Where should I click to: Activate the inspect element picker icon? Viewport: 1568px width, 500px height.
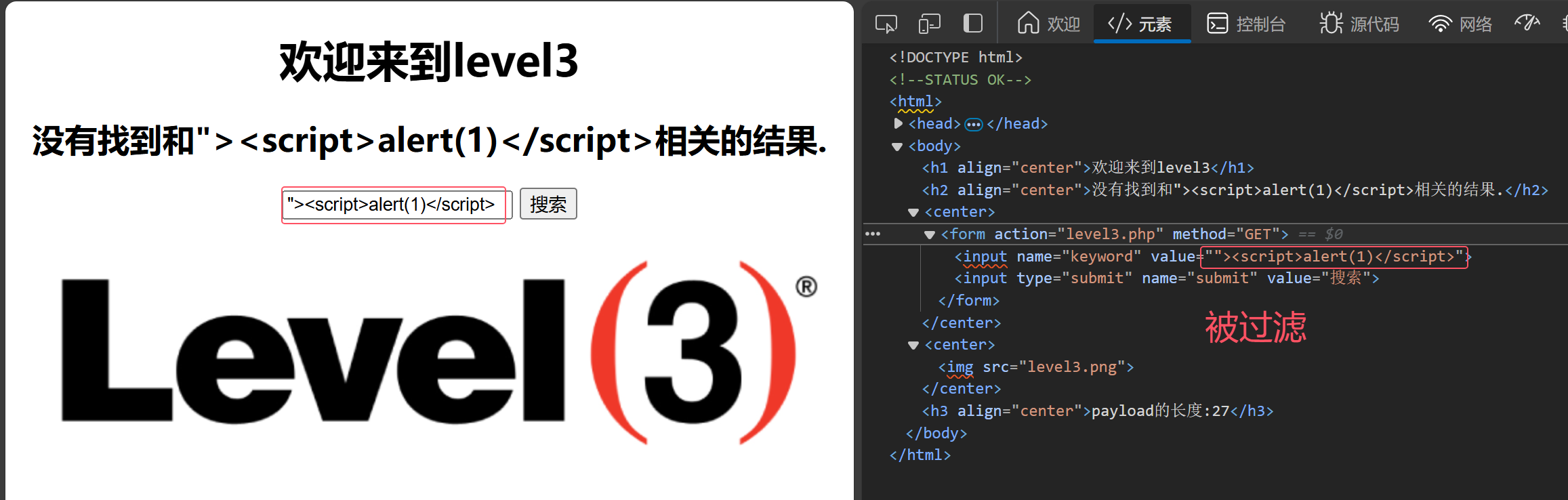tap(886, 24)
